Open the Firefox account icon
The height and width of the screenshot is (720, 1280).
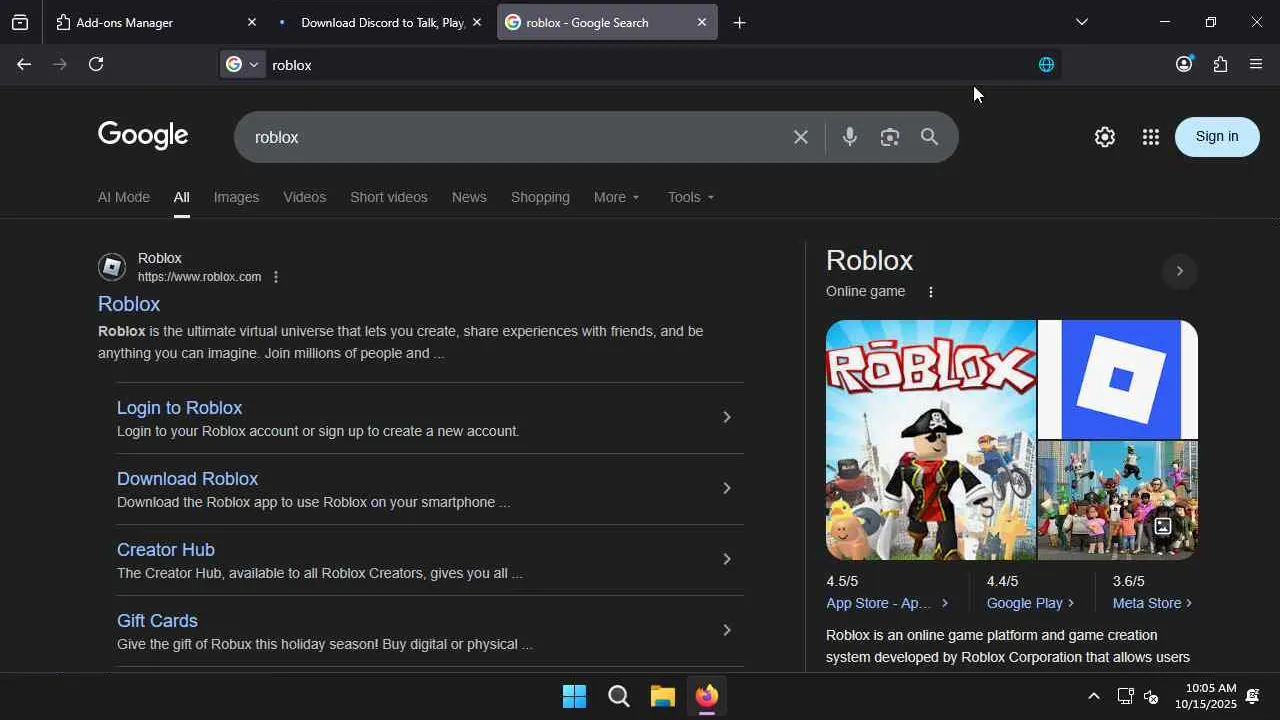(1184, 64)
